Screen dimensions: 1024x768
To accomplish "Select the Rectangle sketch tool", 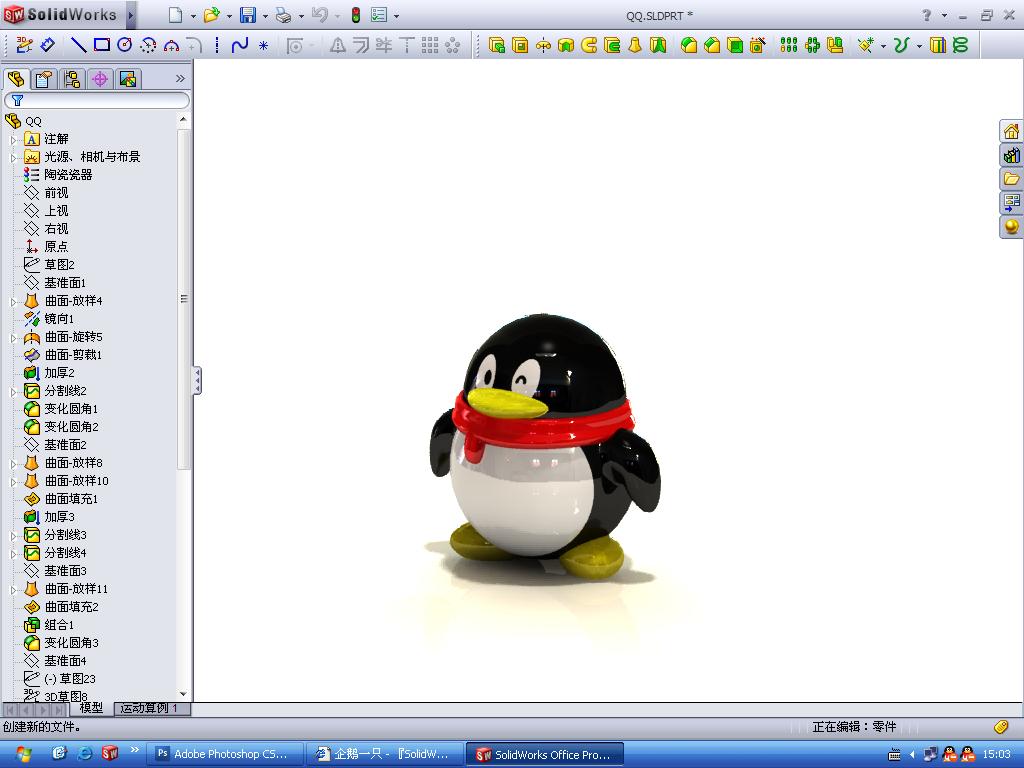I will pyautogui.click(x=101, y=44).
